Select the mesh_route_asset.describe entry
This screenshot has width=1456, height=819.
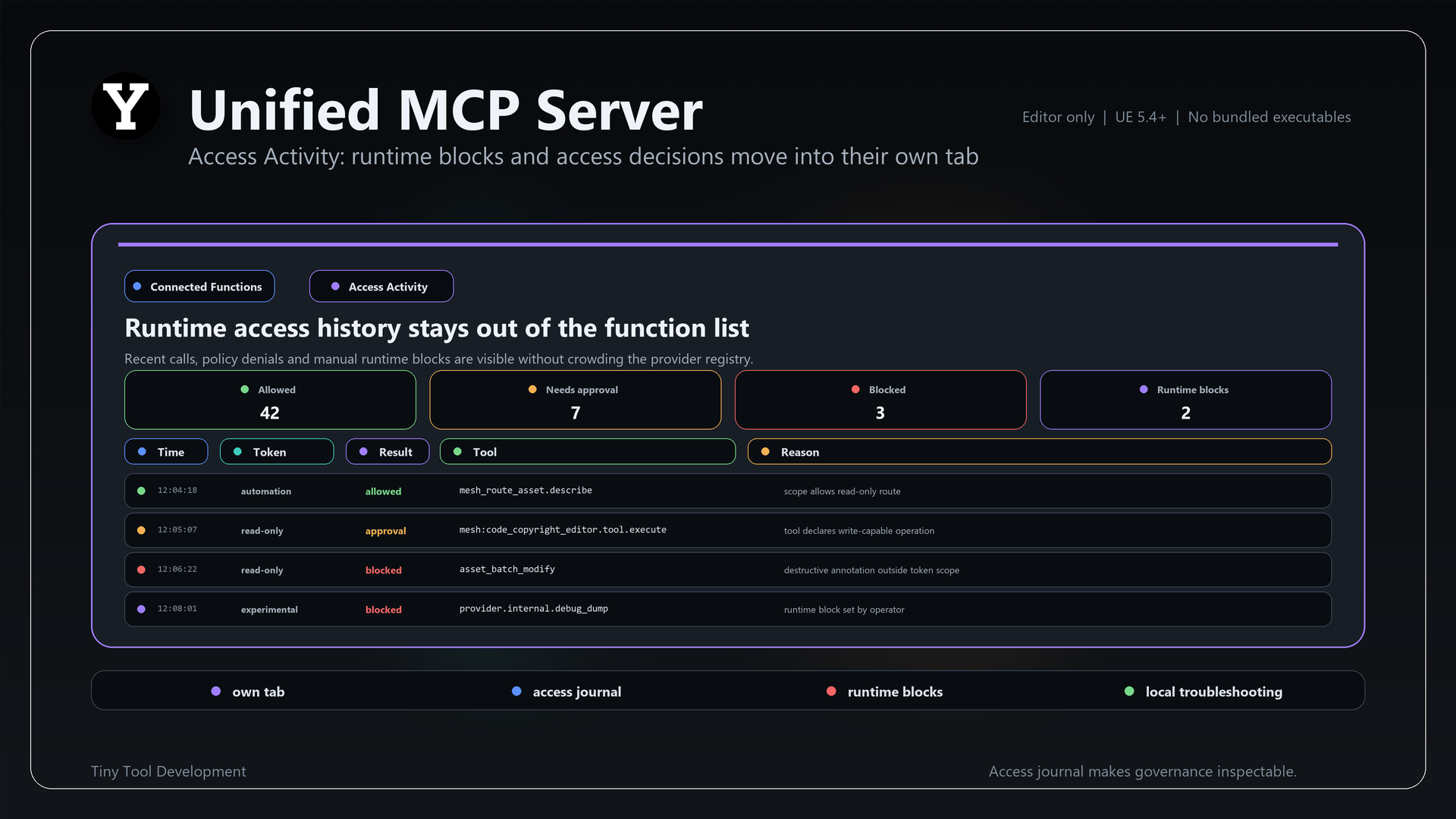tap(526, 491)
